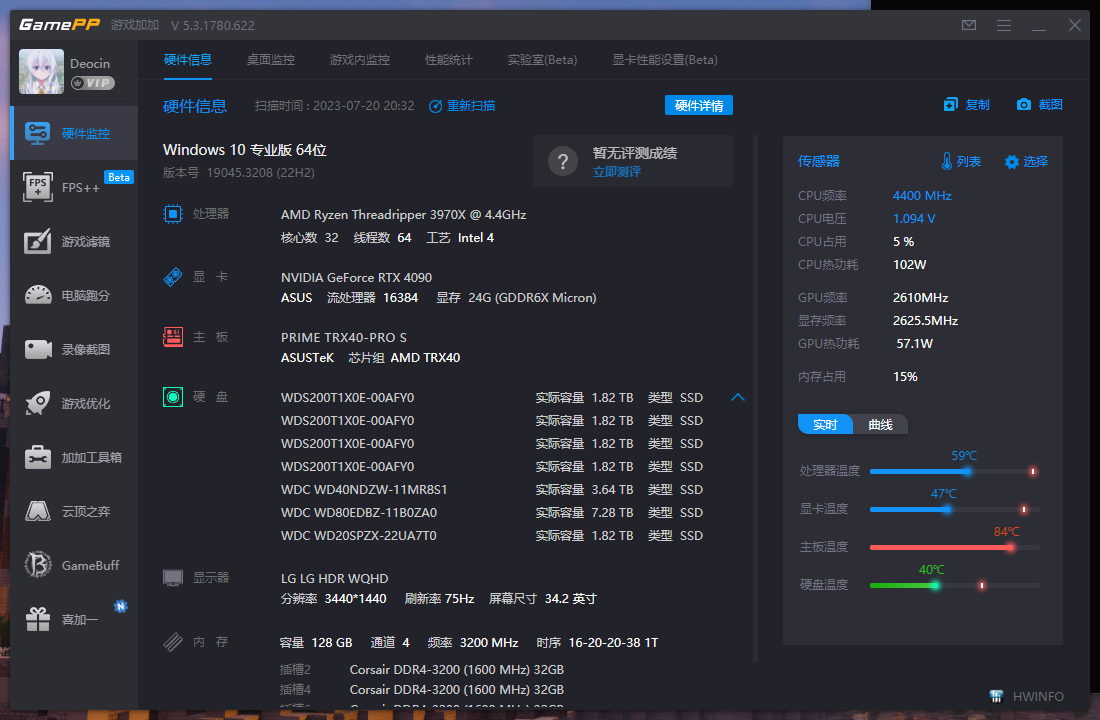Click the hardware list vertical scrollbar
Screen dimensions: 1100x720
(756, 398)
